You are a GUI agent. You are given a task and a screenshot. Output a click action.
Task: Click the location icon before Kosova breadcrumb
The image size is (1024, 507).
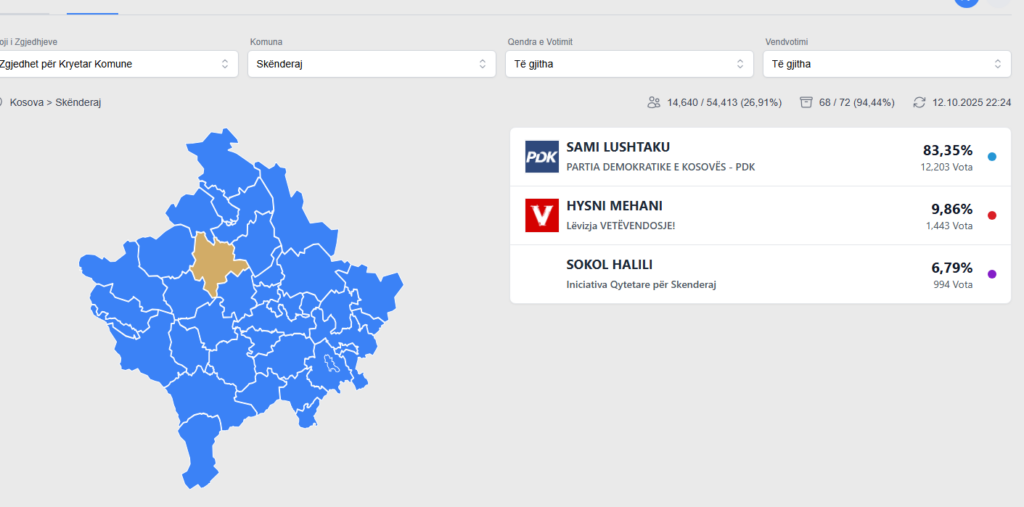point(1,102)
